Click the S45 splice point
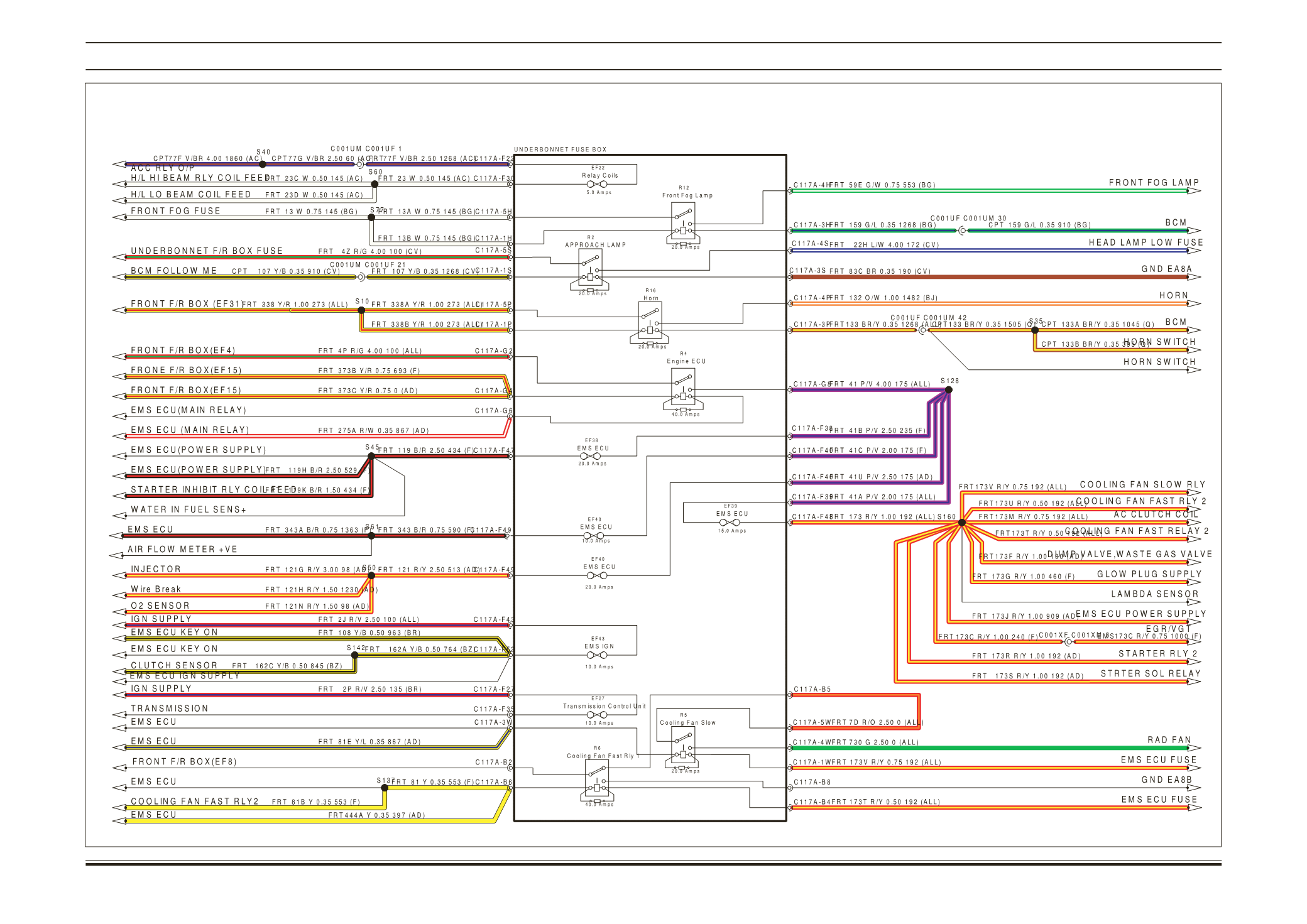The image size is (1307, 924). coord(371,456)
